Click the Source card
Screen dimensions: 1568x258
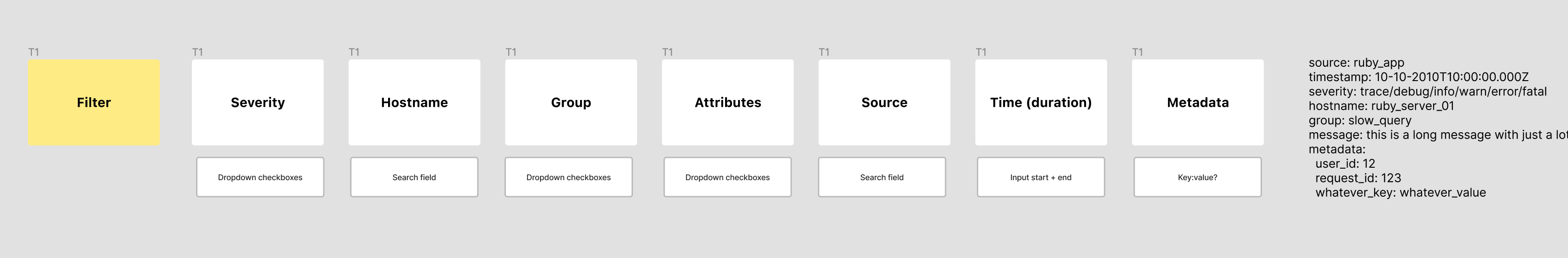(x=884, y=102)
